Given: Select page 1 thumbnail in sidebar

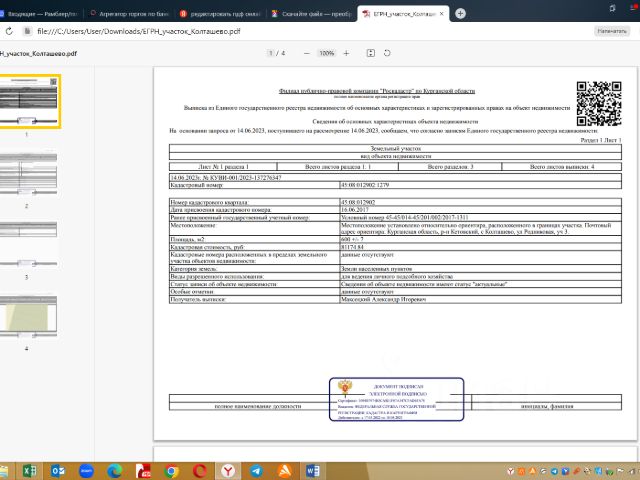Looking at the screenshot, I should pos(29,101).
